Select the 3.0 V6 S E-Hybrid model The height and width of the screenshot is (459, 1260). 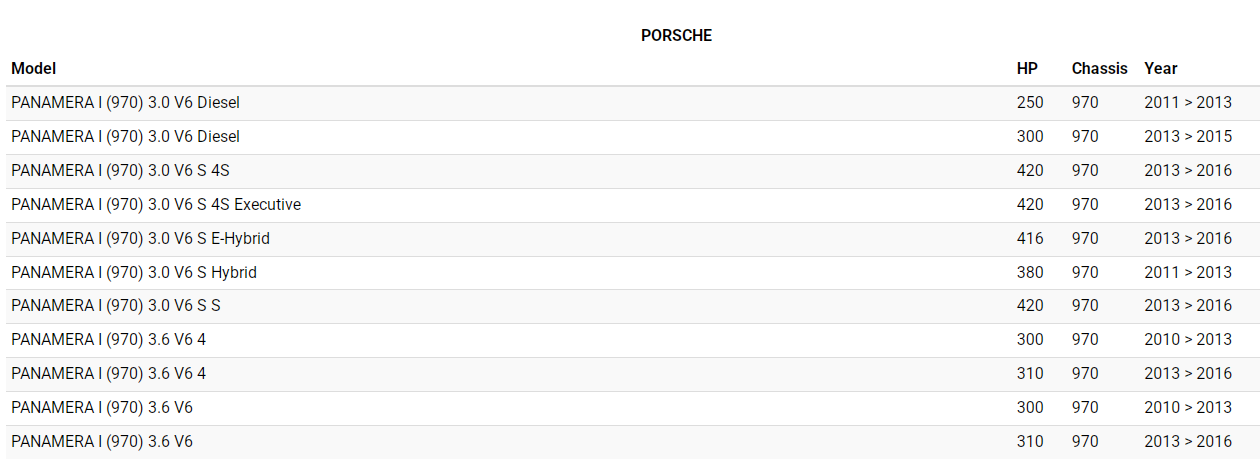click(x=140, y=239)
